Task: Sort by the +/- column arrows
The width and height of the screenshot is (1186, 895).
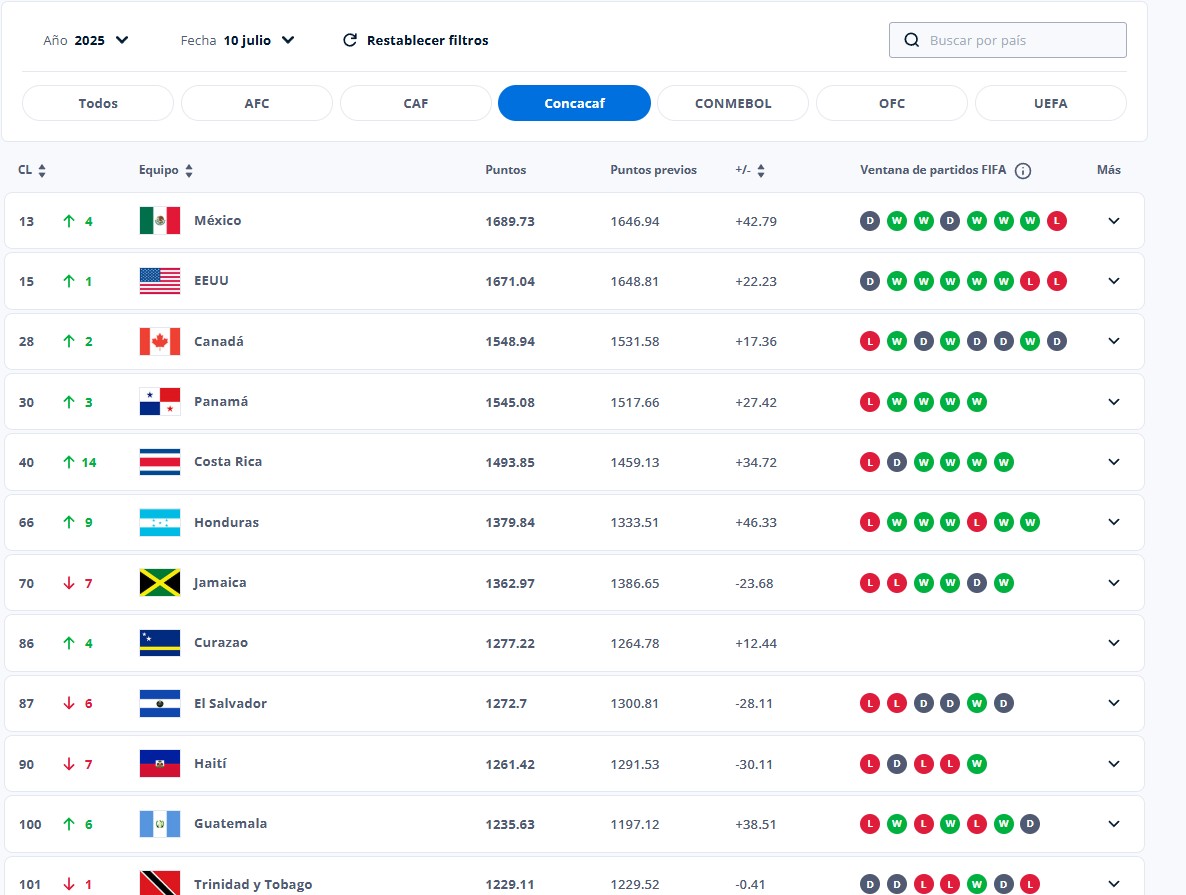Action: (760, 171)
